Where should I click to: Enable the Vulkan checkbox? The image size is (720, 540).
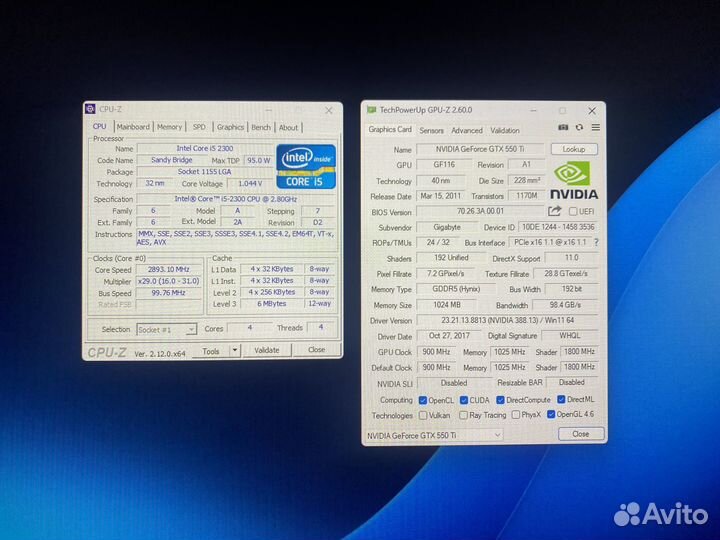(423, 415)
